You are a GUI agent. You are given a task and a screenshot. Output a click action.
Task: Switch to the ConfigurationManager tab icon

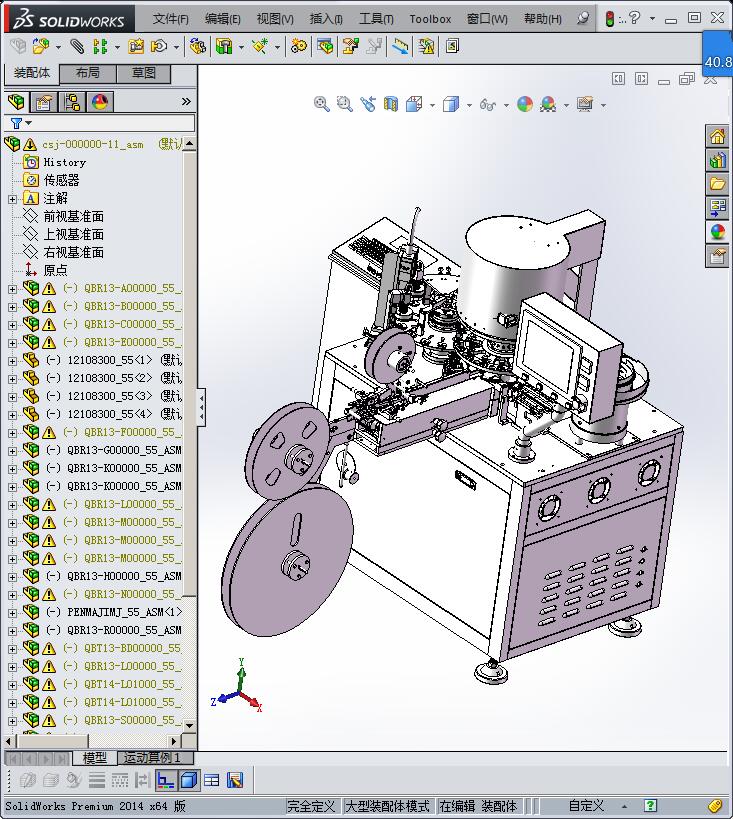pos(72,102)
